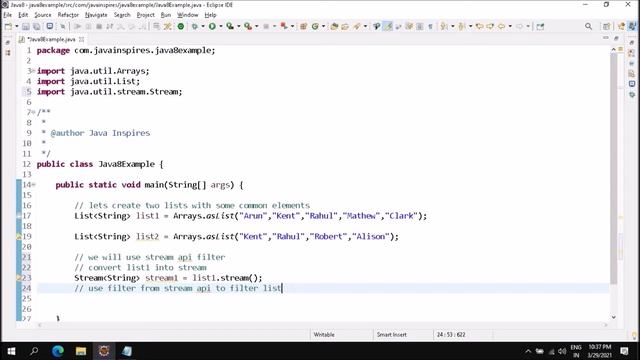Image resolution: width=640 pixels, height=360 pixels.
Task: Click the Save All icon
Action: coord(36,27)
